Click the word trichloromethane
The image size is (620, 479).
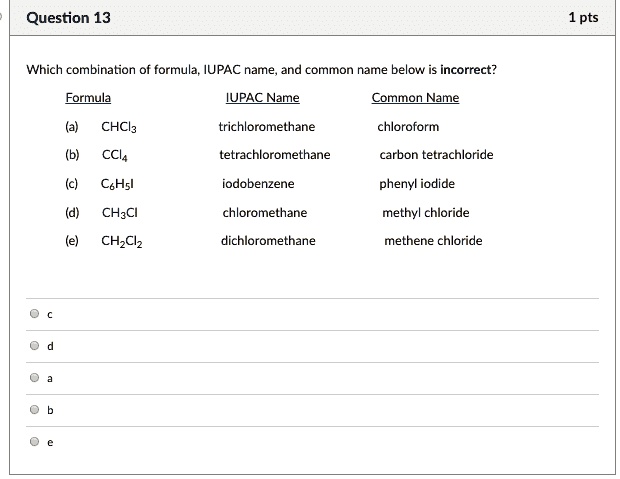(x=266, y=127)
